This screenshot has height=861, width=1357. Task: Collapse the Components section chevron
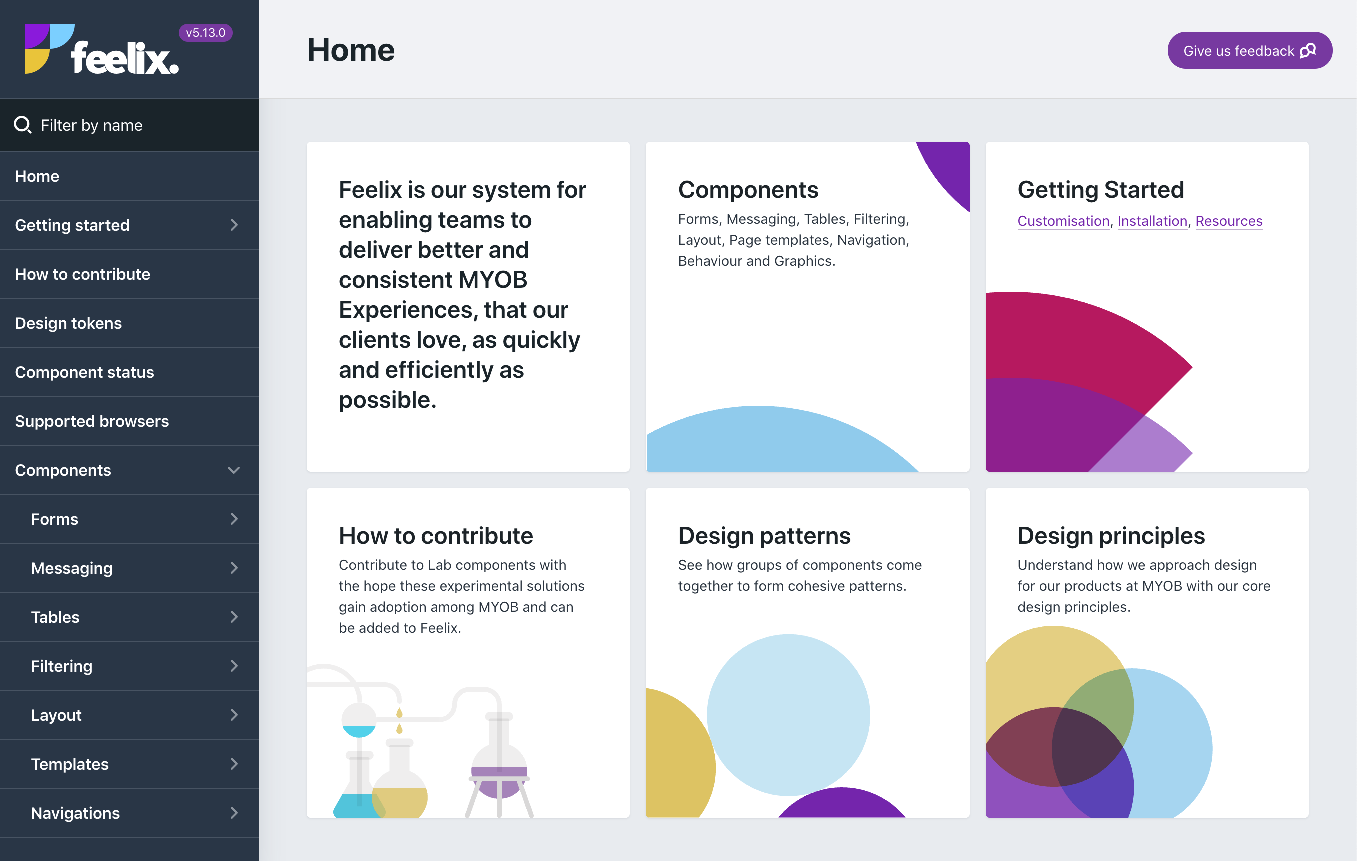click(234, 470)
